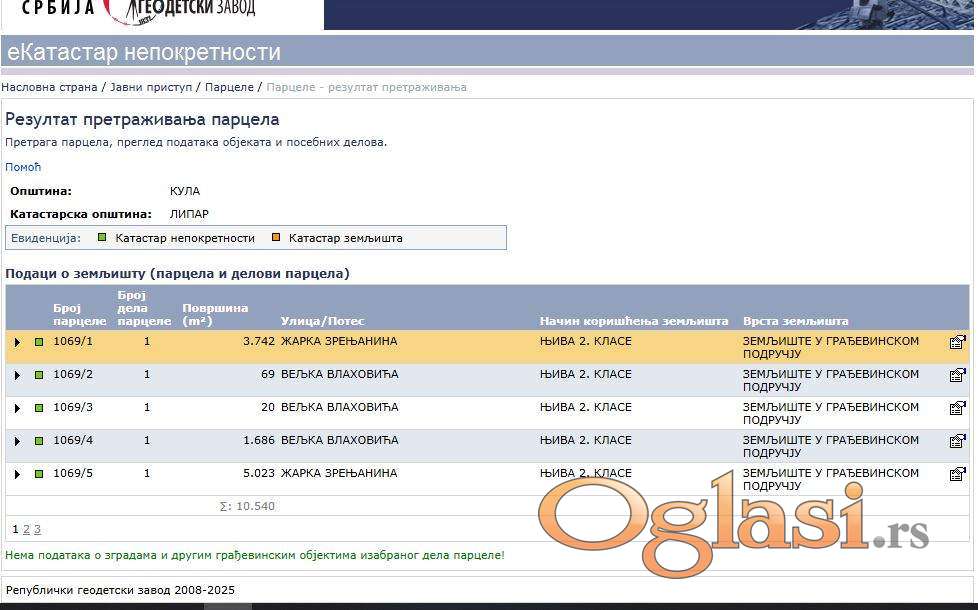
Task: Click green status square for parcel 1069/5
Action: 39,474
